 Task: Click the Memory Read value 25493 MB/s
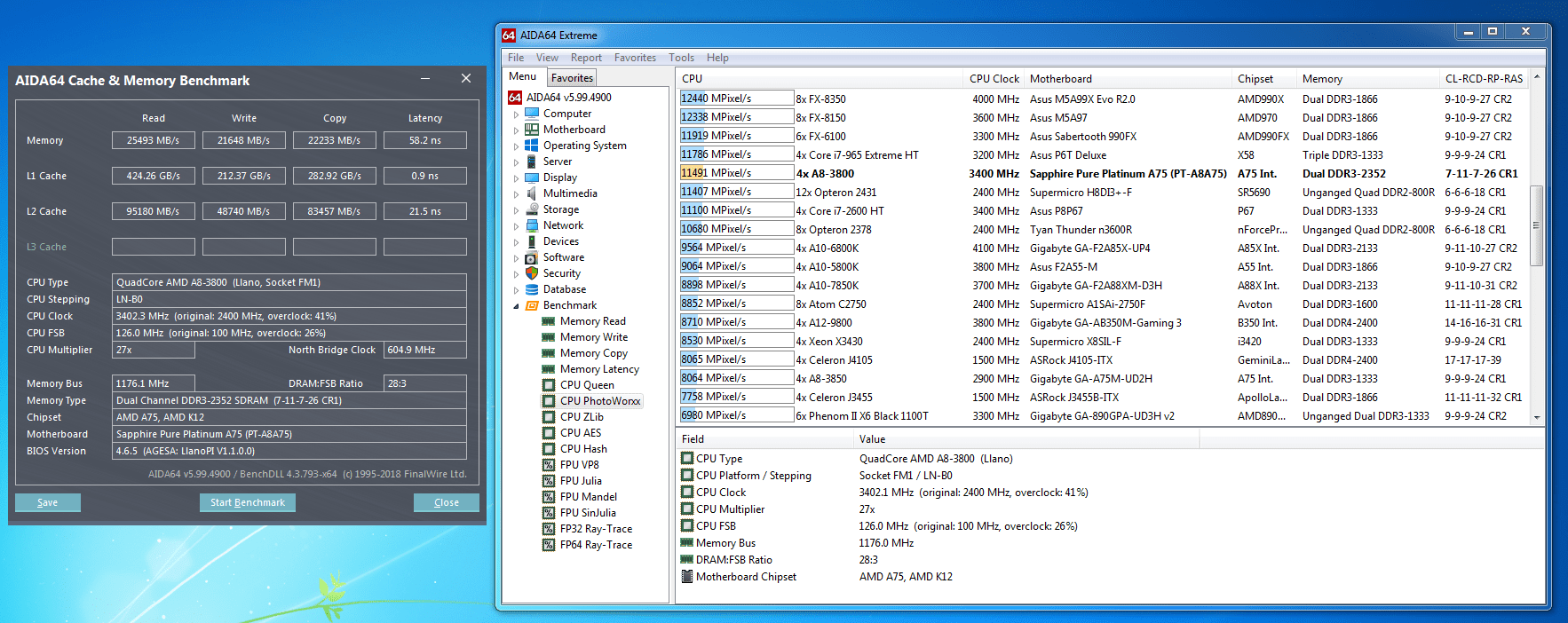coord(154,140)
